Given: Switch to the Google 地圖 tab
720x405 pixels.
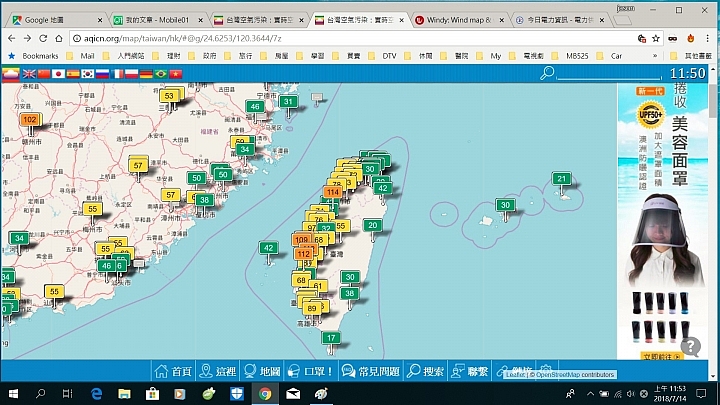Looking at the screenshot, I should tap(56, 20).
